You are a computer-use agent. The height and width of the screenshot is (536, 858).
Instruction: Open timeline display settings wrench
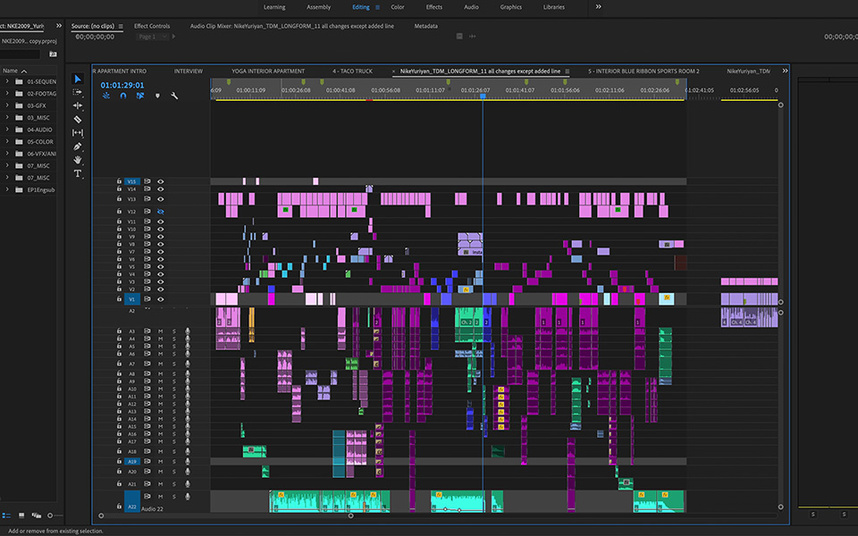(174, 96)
